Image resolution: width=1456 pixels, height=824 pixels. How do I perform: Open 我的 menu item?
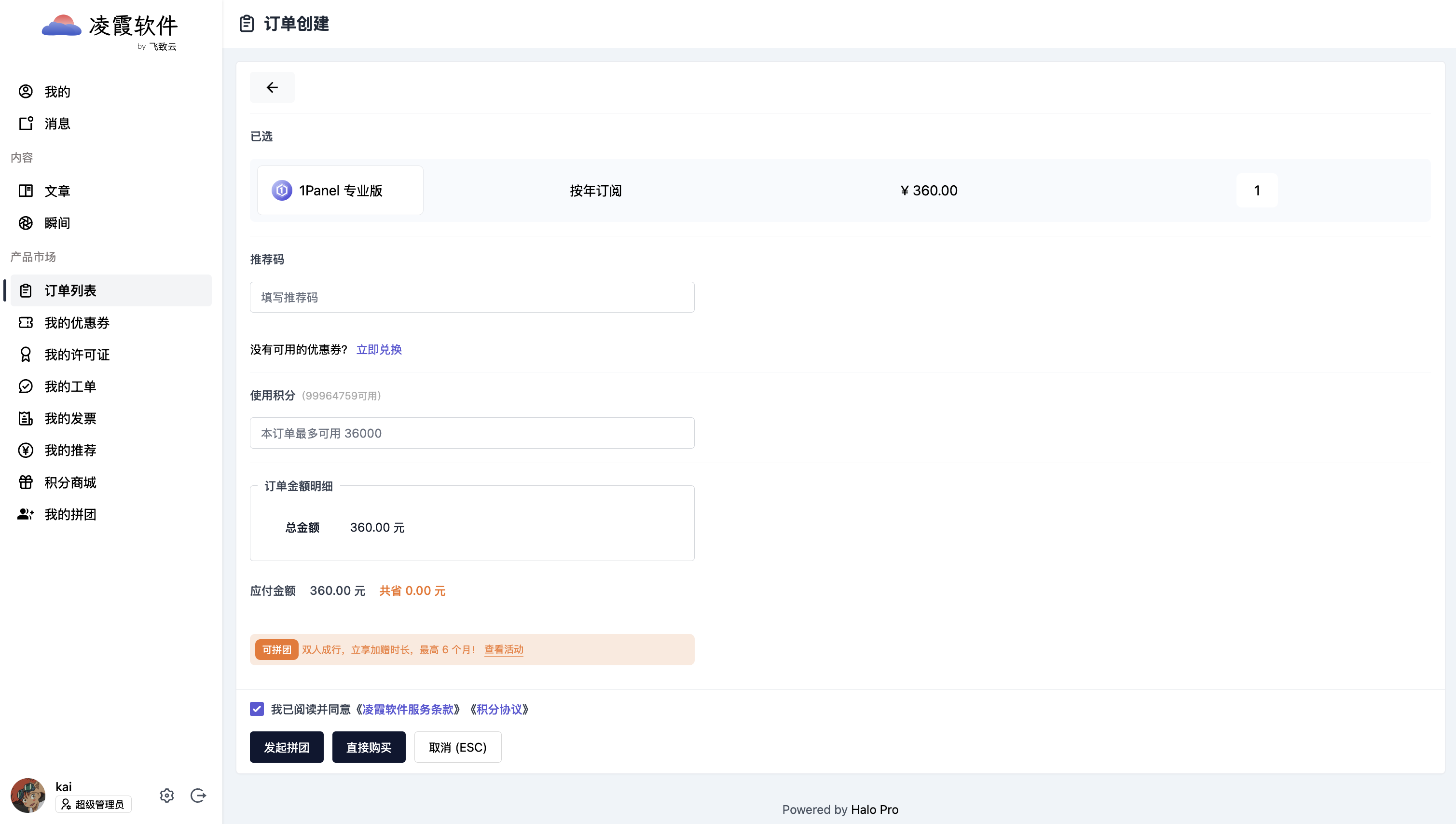[111, 91]
